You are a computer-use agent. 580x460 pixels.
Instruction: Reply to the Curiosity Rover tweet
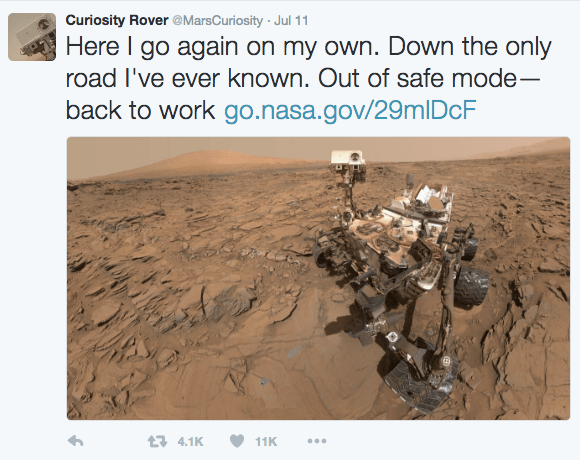(x=76, y=441)
